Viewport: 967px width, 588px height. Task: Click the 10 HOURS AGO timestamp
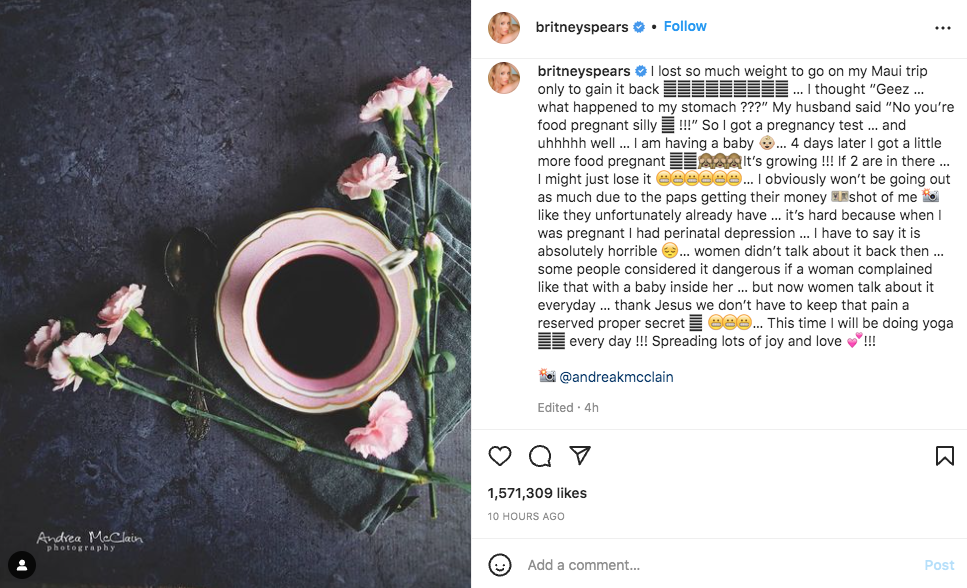526,516
